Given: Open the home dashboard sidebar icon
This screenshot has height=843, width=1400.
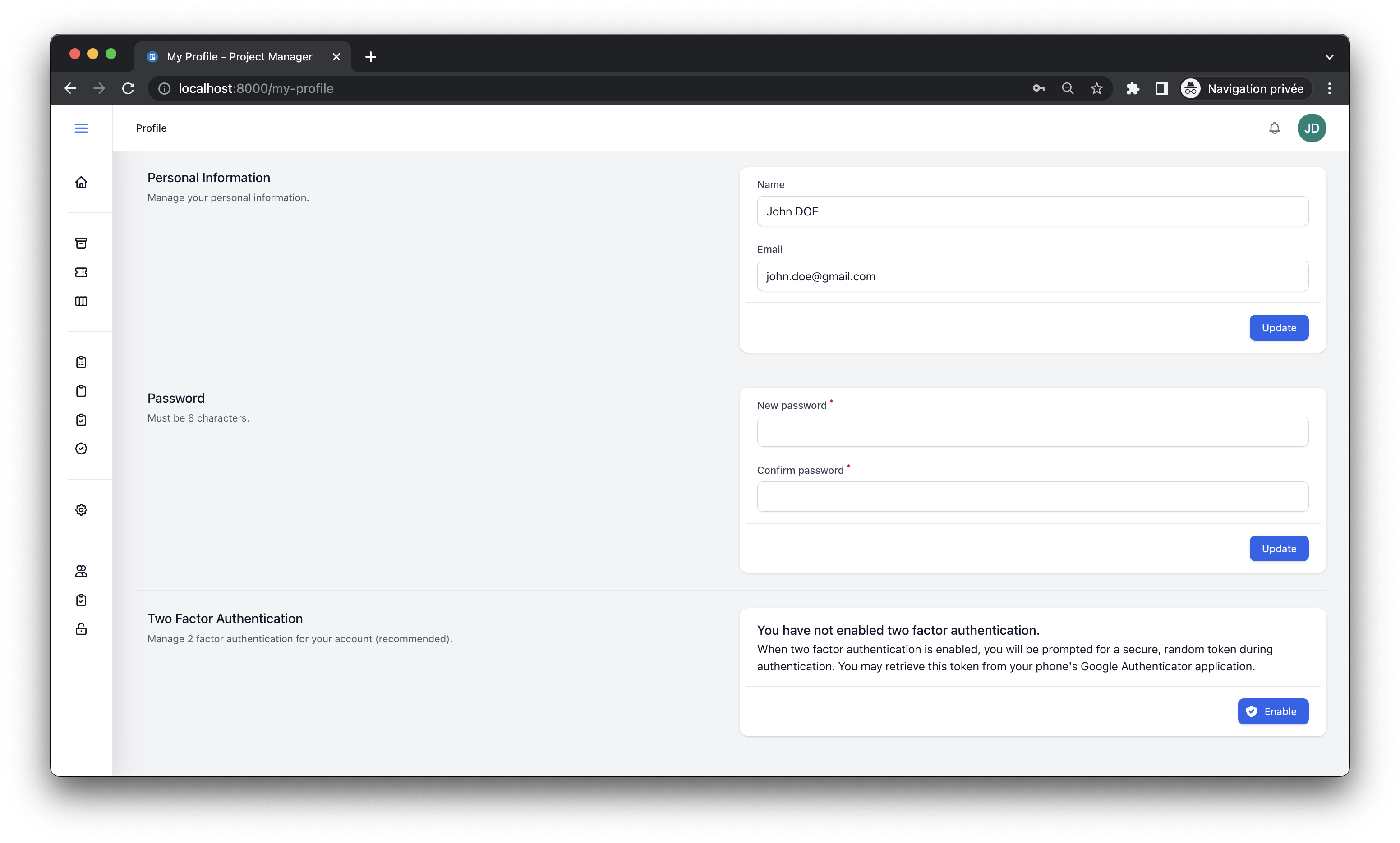Looking at the screenshot, I should click(81, 182).
